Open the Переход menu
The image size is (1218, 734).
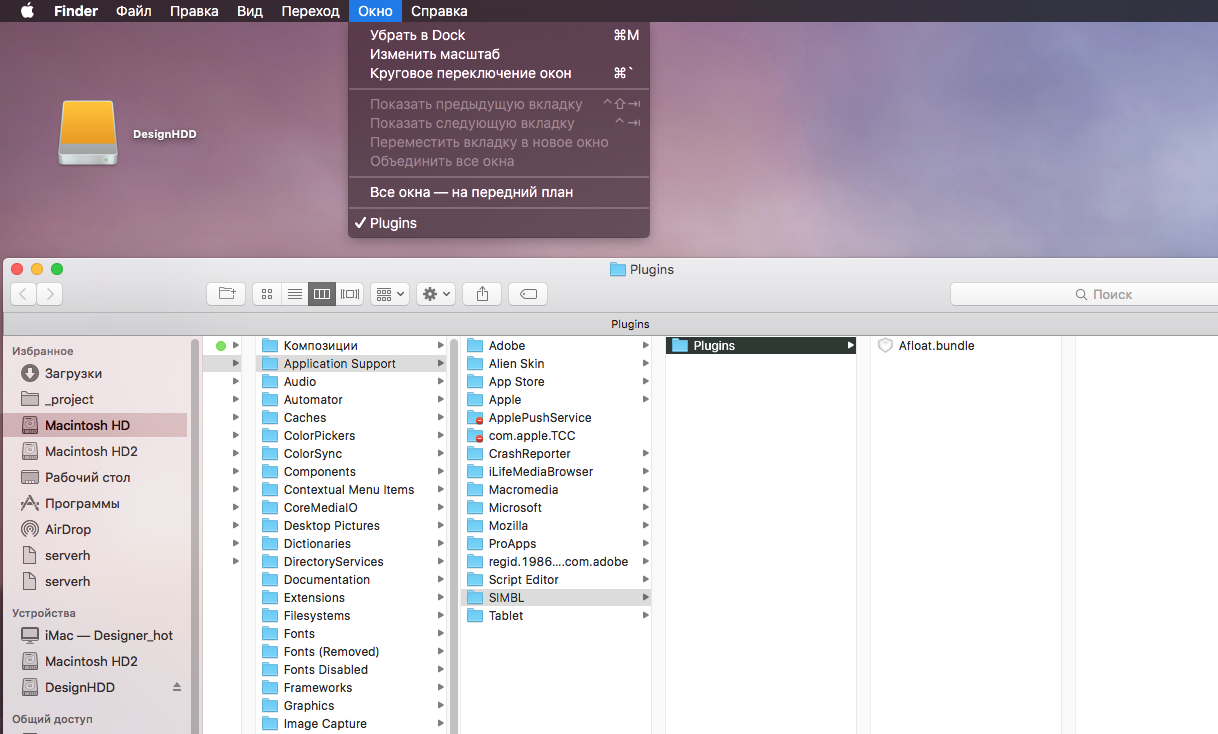click(310, 11)
